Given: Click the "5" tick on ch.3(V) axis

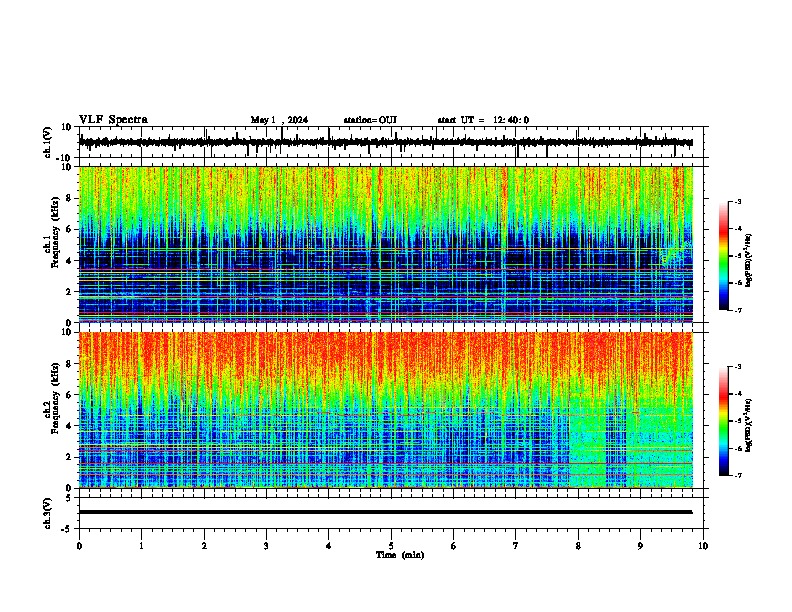Looking at the screenshot, I should click(x=69, y=498).
